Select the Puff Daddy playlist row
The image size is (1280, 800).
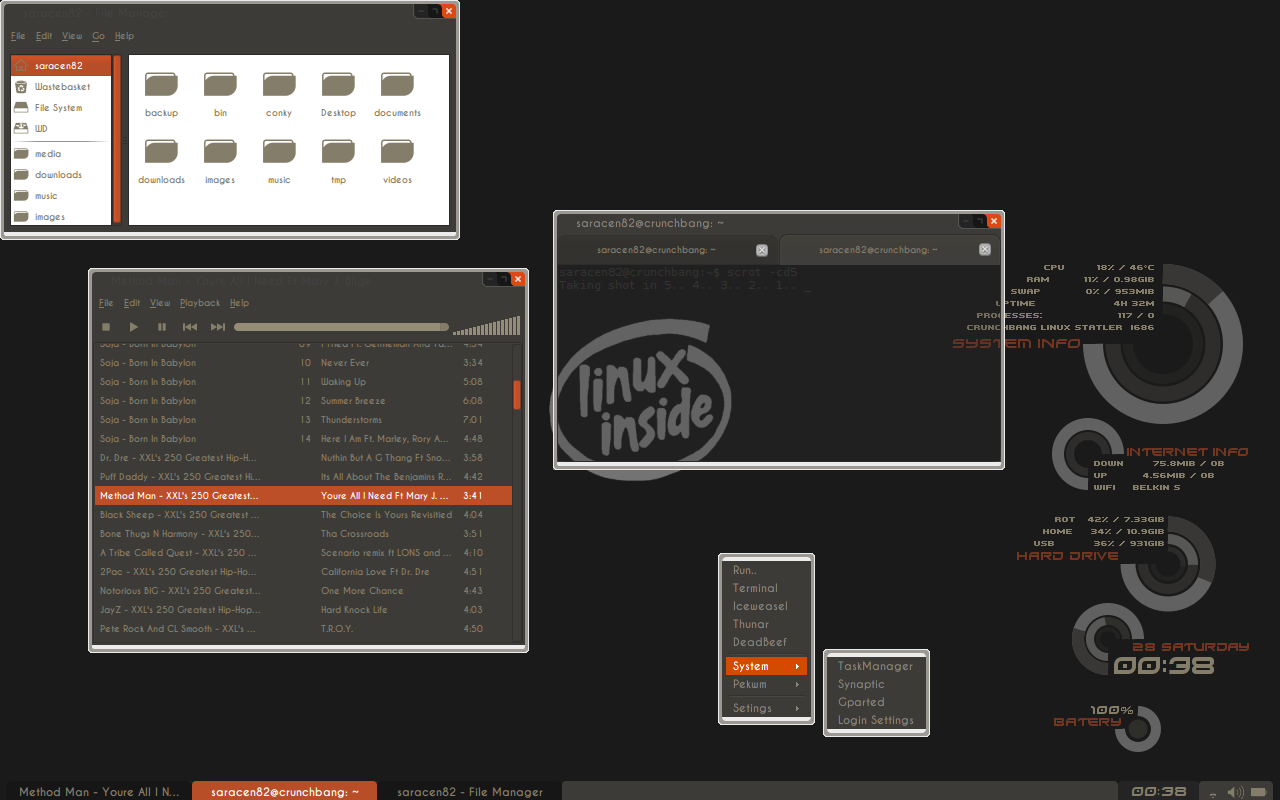[303, 477]
